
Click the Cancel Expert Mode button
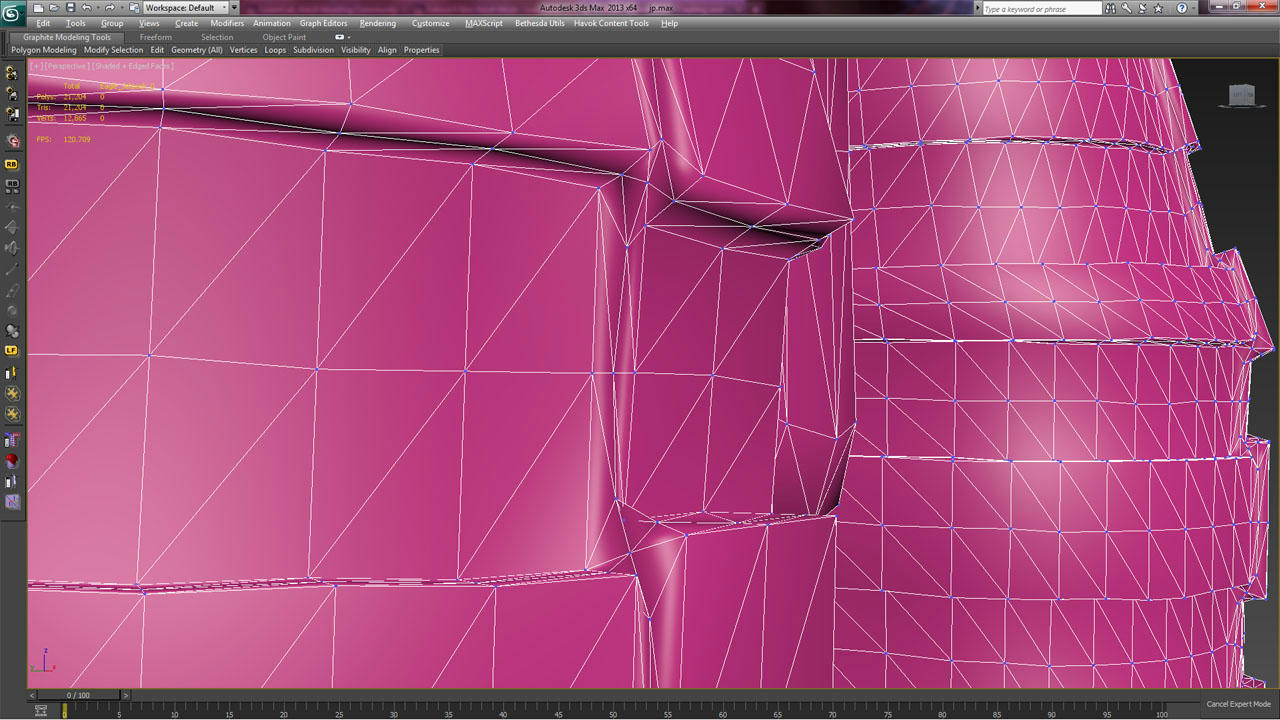[x=1238, y=704]
